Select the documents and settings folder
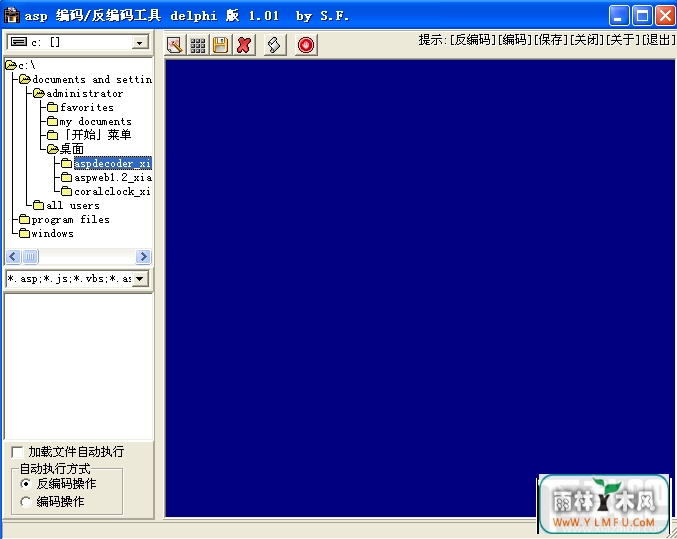 (85, 79)
